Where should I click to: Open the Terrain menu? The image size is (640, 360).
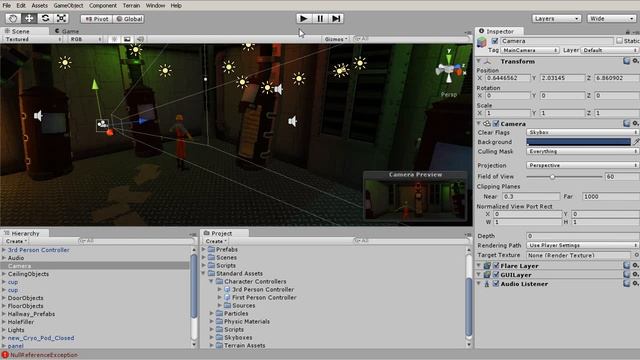(131, 5)
